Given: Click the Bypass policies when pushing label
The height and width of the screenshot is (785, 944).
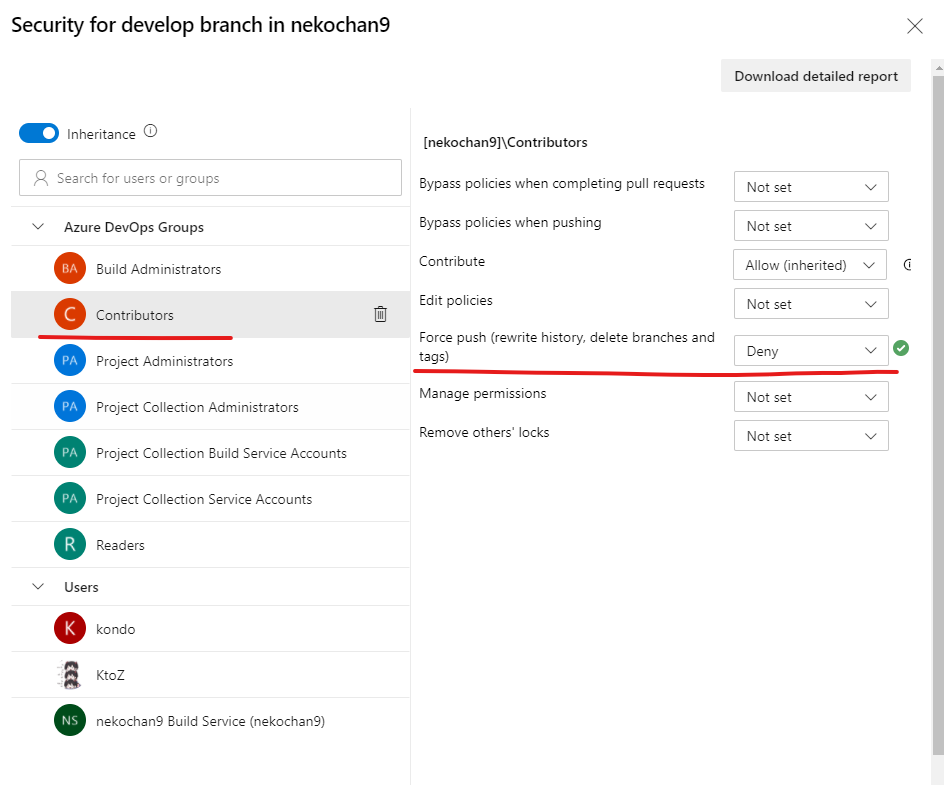Looking at the screenshot, I should tap(510, 222).
